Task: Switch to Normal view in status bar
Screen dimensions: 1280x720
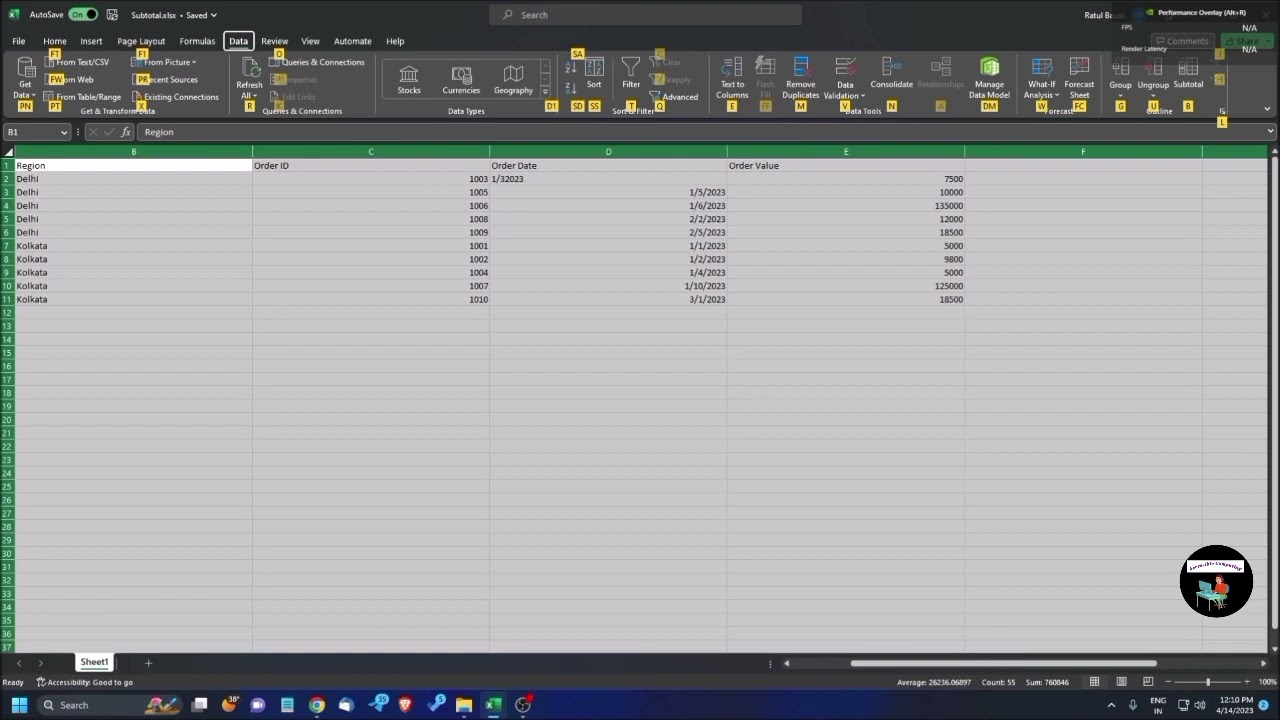Action: tap(1094, 682)
